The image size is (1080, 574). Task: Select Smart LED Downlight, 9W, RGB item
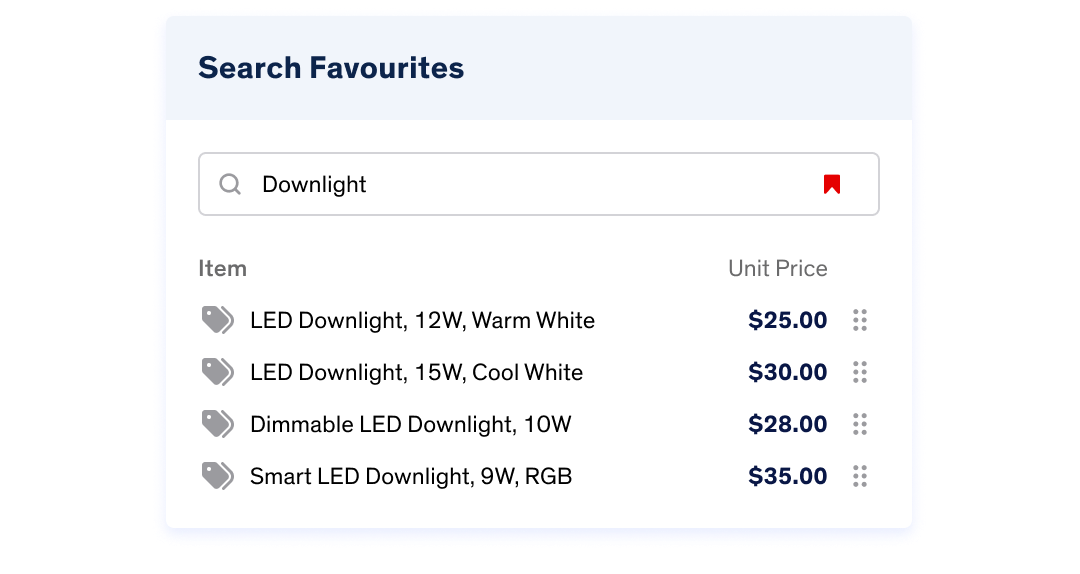tap(411, 477)
